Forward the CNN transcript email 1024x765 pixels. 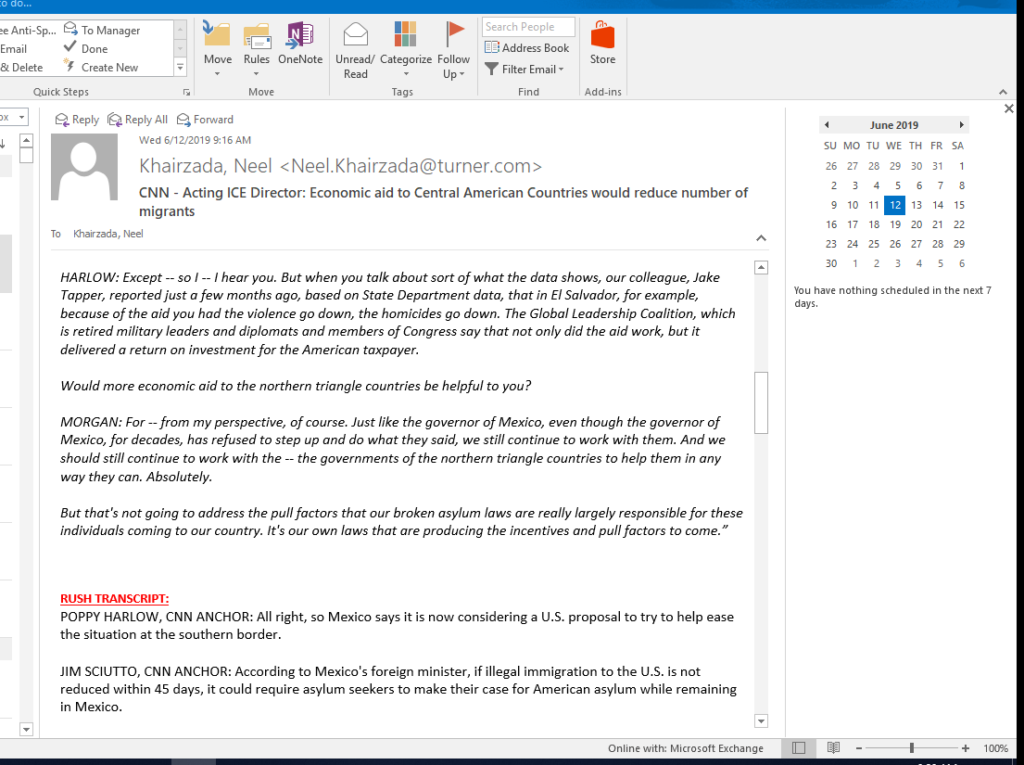pyautogui.click(x=205, y=120)
